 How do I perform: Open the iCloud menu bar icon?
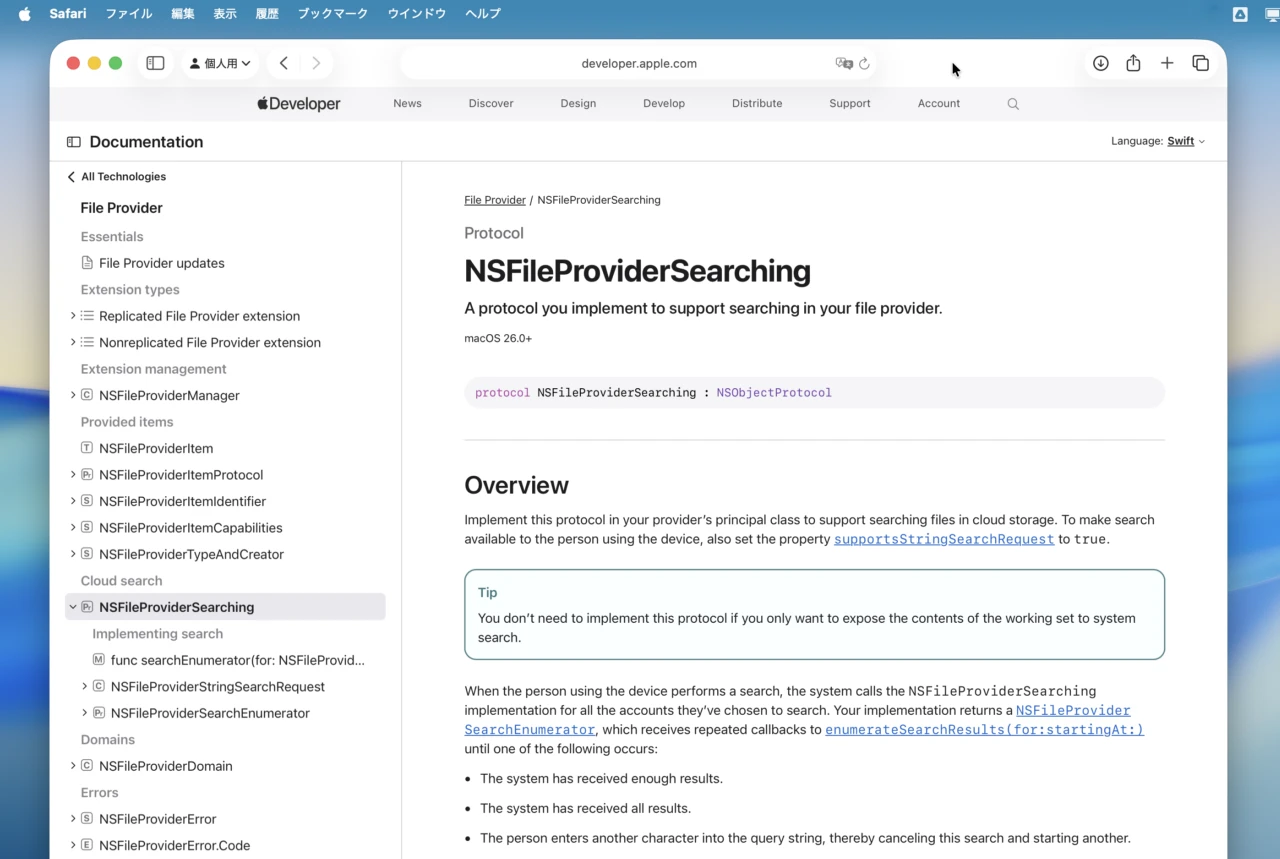point(1239,13)
